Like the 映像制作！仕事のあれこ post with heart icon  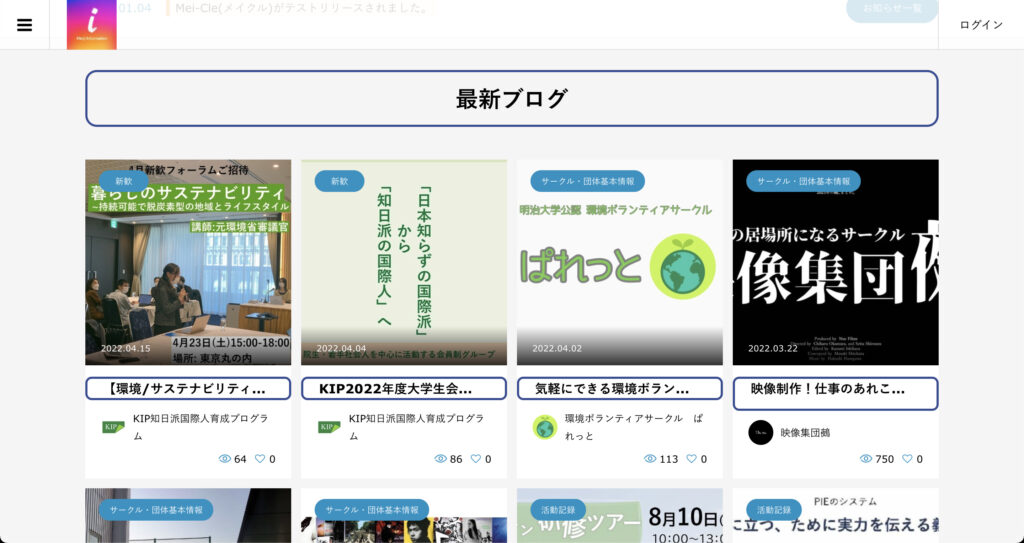pos(907,459)
